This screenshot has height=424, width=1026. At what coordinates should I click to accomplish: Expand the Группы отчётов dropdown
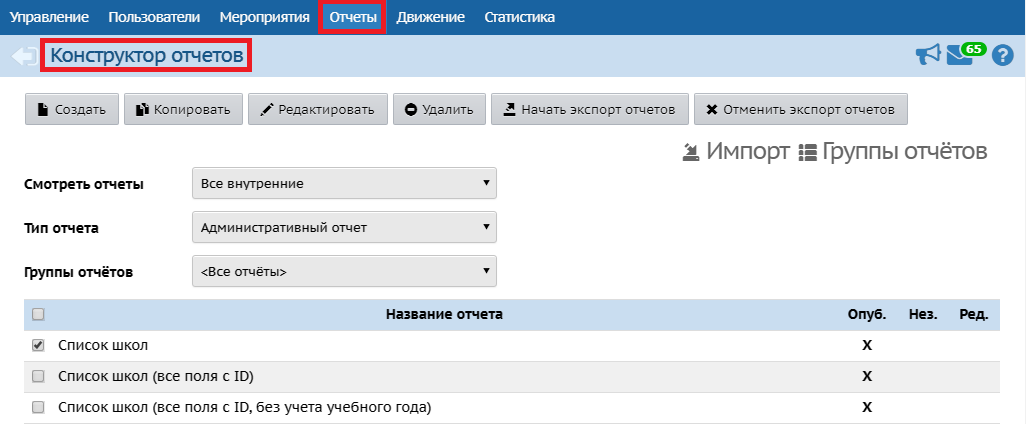(344, 271)
